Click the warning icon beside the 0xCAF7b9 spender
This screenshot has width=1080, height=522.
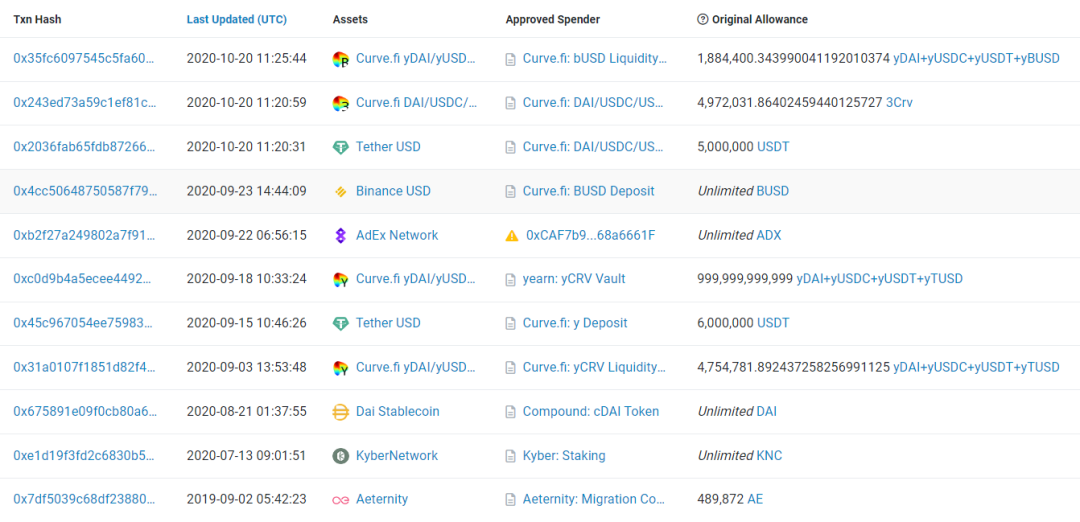tap(512, 236)
